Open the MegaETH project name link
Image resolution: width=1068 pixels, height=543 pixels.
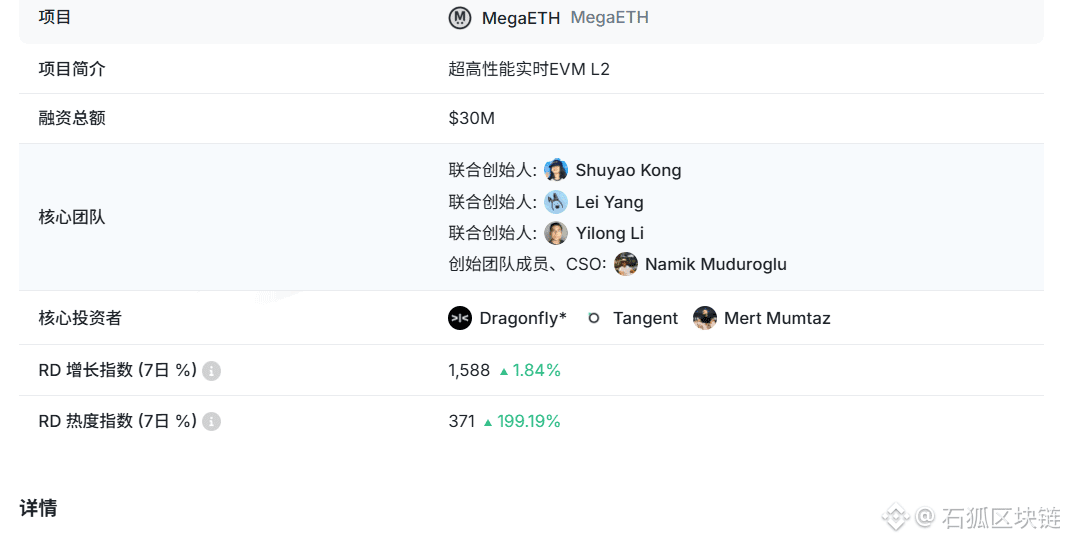coord(520,18)
